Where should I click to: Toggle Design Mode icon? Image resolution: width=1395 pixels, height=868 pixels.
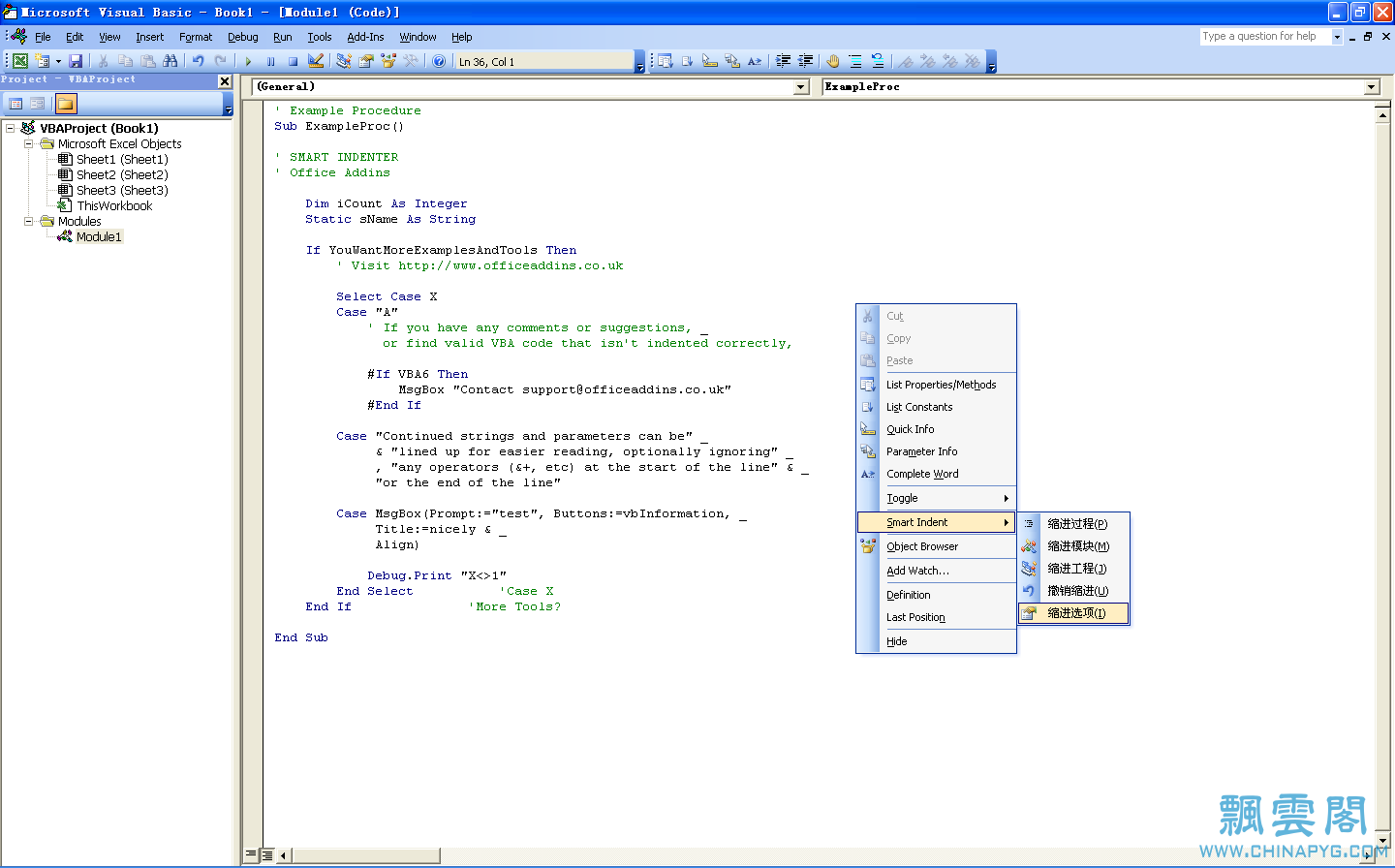316,60
